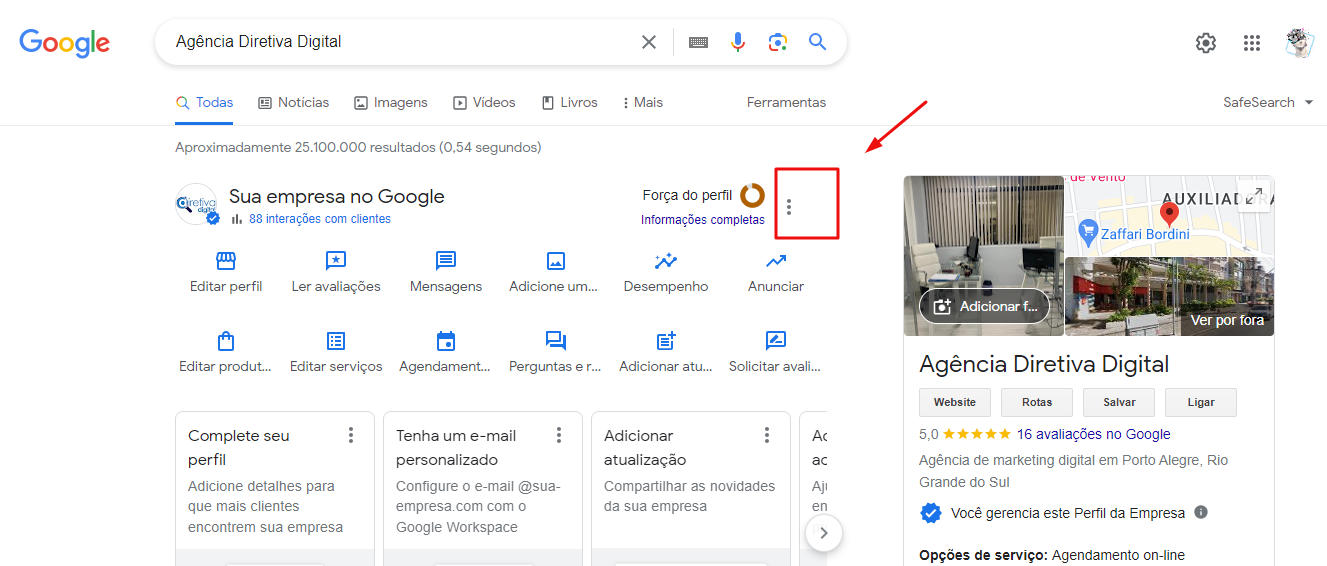The height and width of the screenshot is (566, 1327).
Task: Click the Informações completas link
Action: tap(703, 220)
